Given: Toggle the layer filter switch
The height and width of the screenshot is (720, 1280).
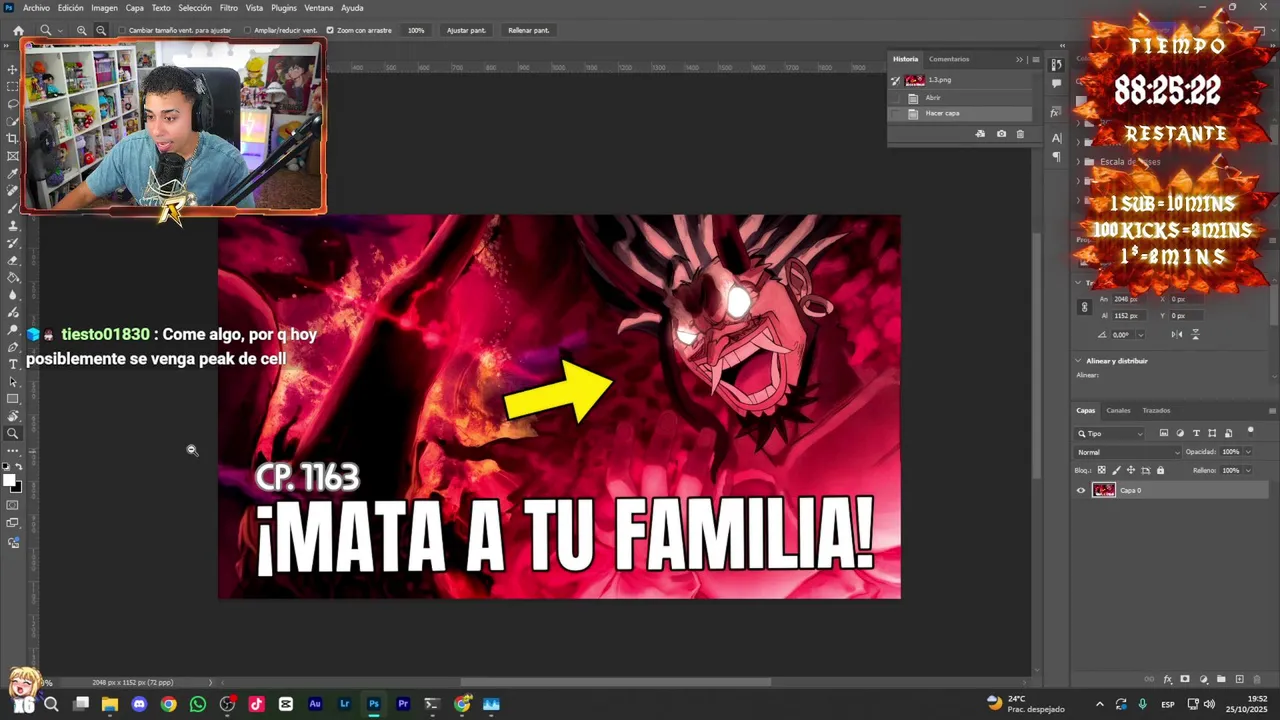Looking at the screenshot, I should [1250, 432].
